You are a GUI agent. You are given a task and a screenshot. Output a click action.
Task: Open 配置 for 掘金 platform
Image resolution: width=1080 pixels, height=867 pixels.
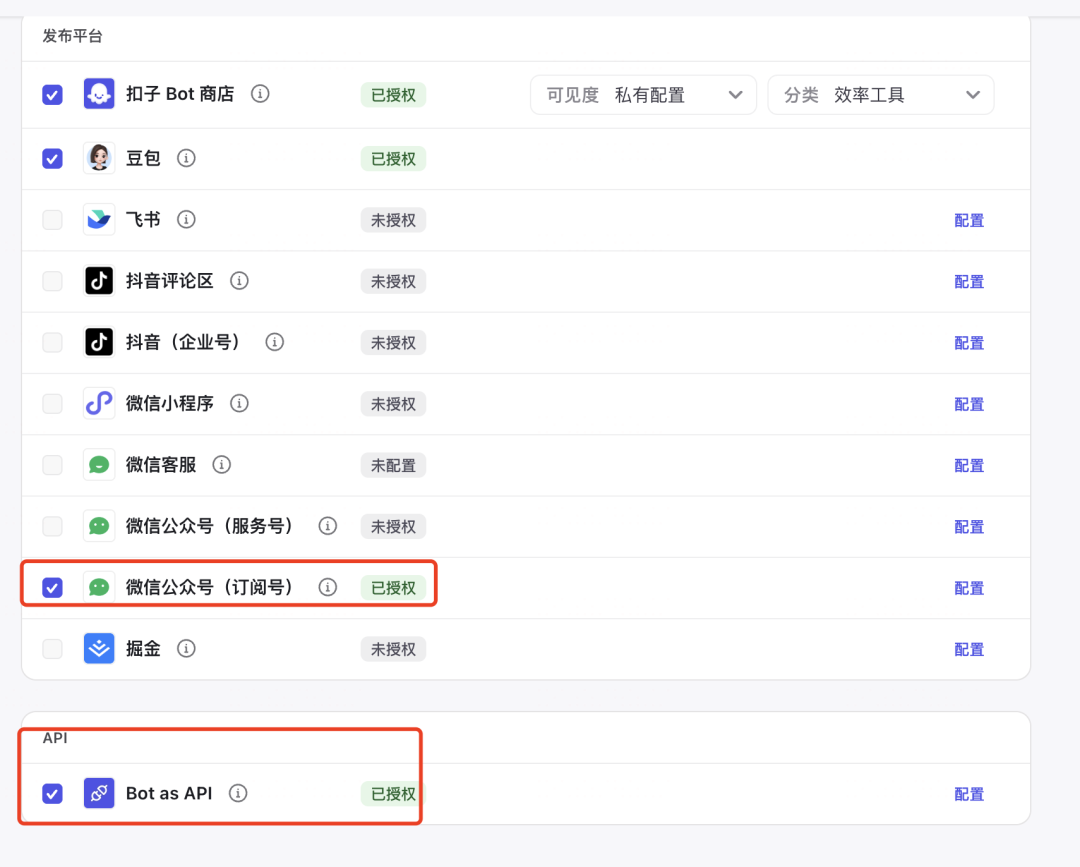[x=969, y=649]
